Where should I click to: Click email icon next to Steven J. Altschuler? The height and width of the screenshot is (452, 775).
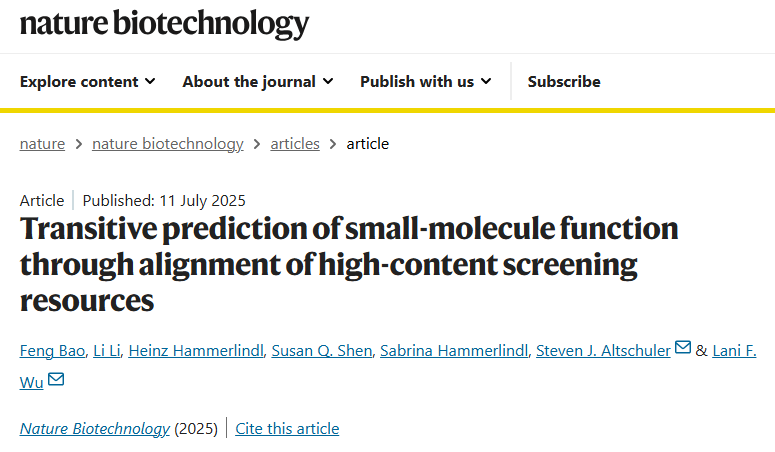click(x=683, y=348)
